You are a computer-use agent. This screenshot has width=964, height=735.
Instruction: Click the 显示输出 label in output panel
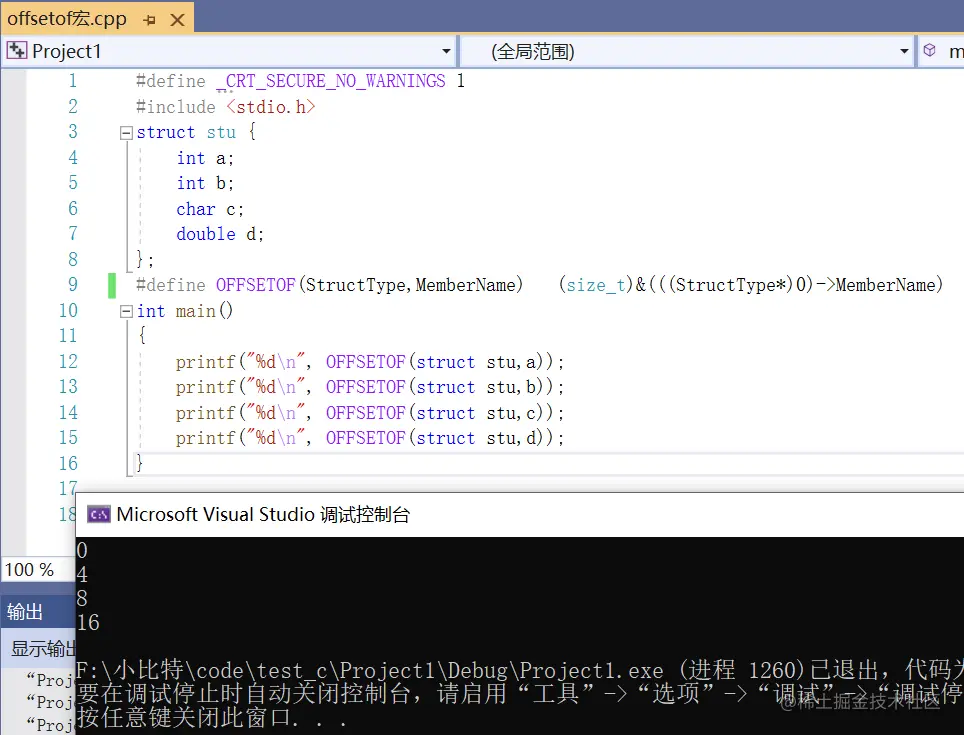[43, 648]
